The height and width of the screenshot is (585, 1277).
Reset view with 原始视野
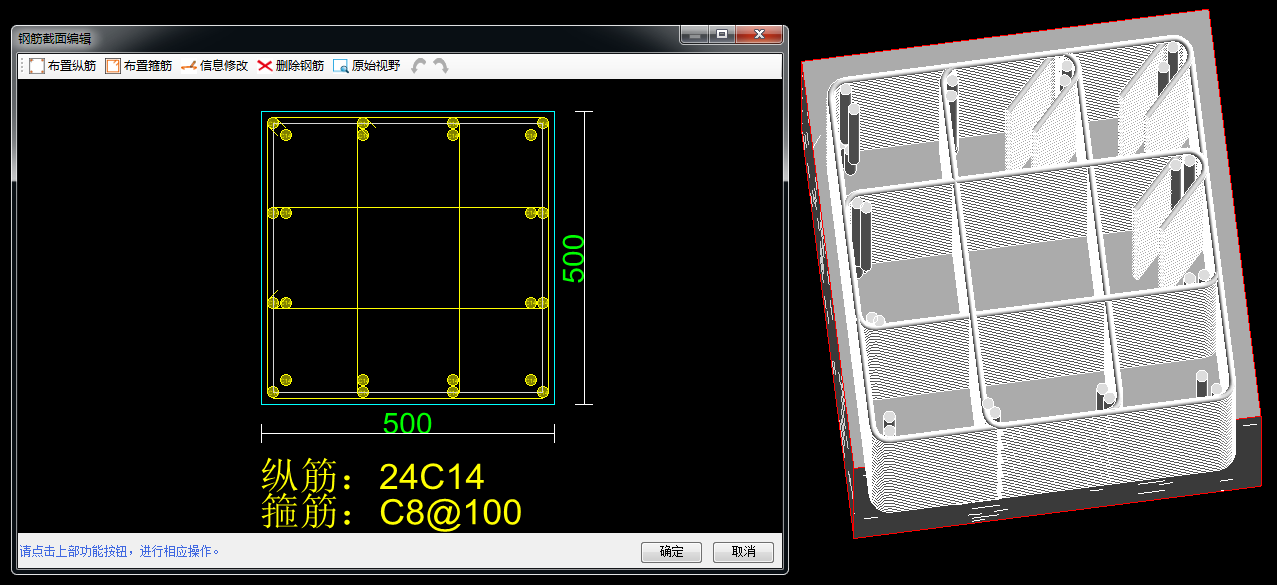pyautogui.click(x=366, y=66)
